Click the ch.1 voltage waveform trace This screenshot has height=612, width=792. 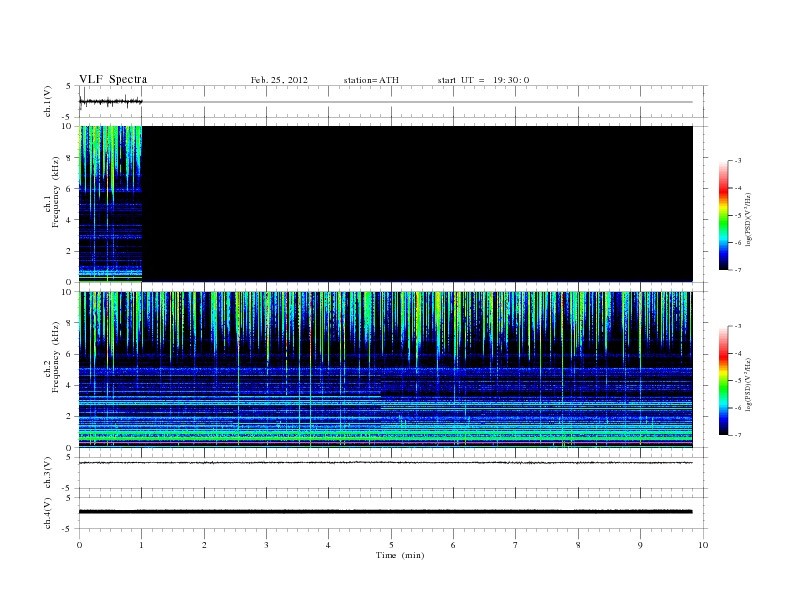(x=111, y=101)
